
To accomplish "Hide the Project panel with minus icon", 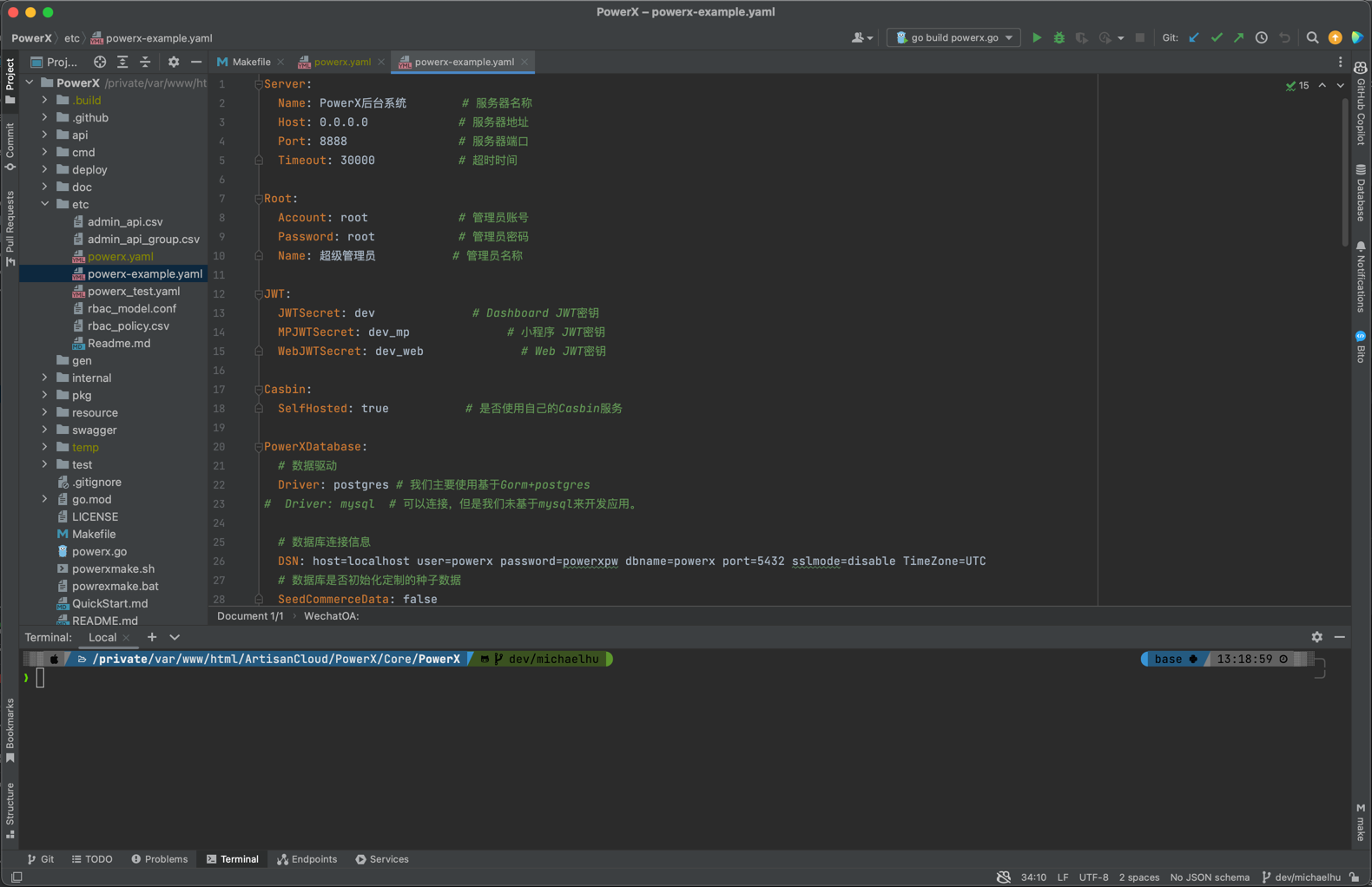I will click(196, 62).
